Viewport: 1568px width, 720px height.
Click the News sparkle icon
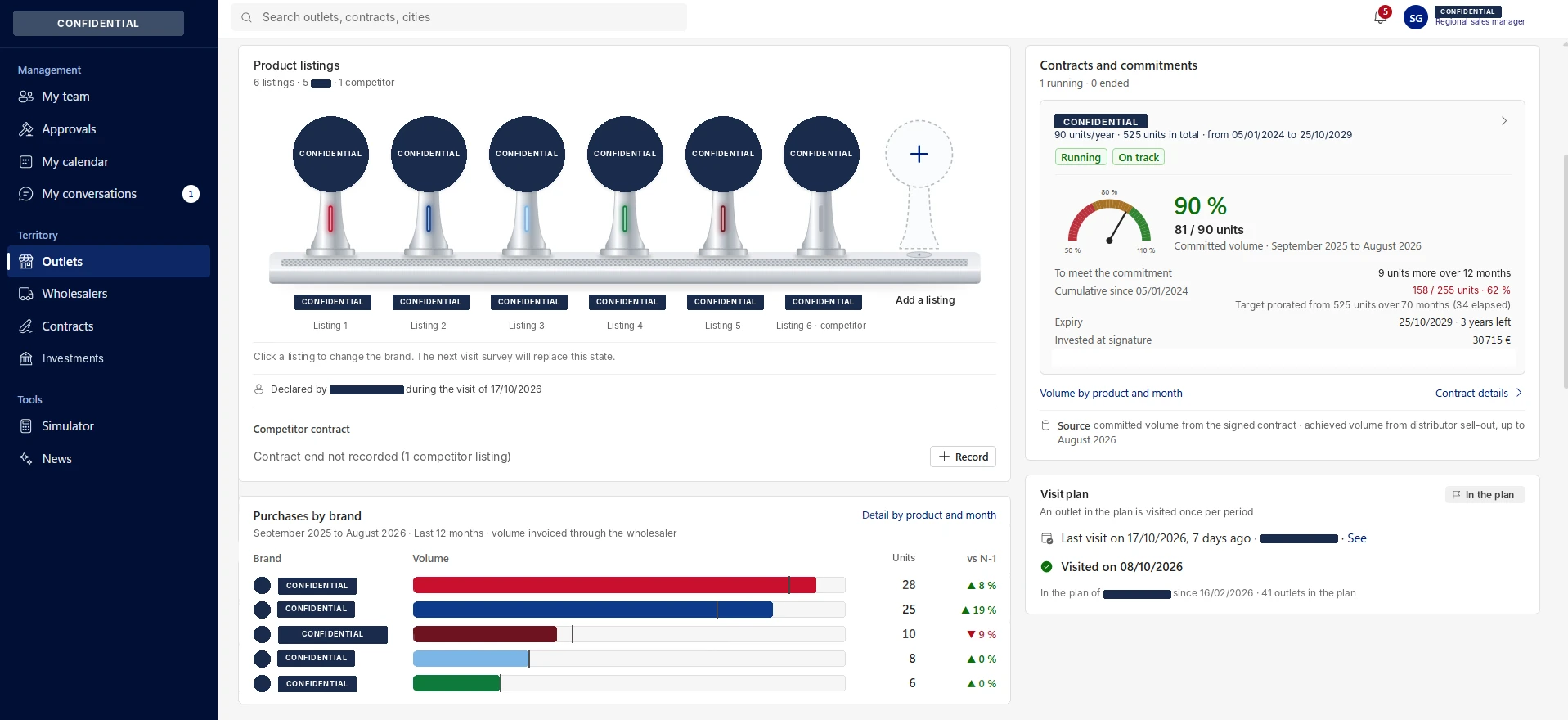click(26, 459)
